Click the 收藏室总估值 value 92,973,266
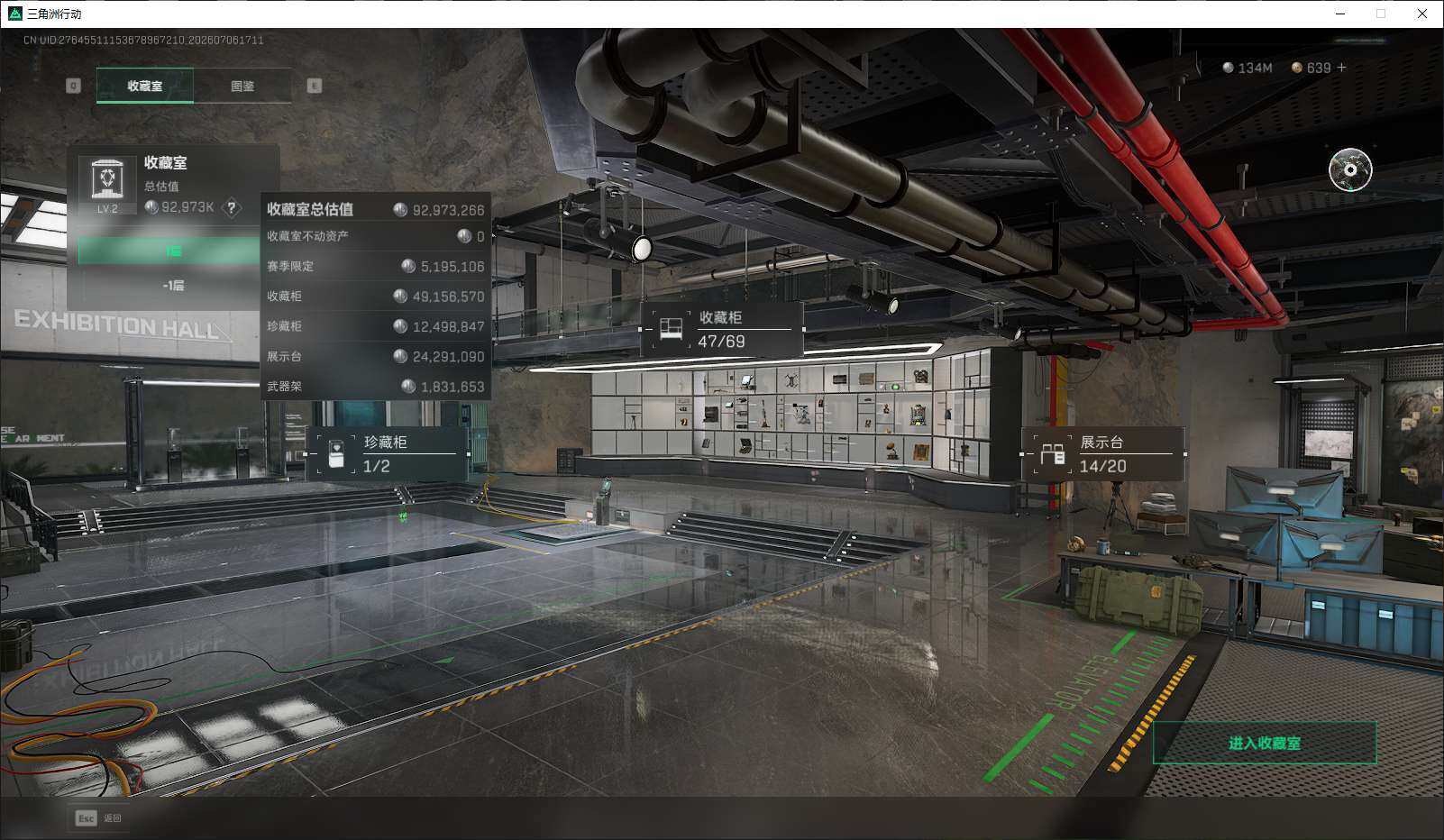Image resolution: width=1444 pixels, height=840 pixels. pyautogui.click(x=448, y=210)
